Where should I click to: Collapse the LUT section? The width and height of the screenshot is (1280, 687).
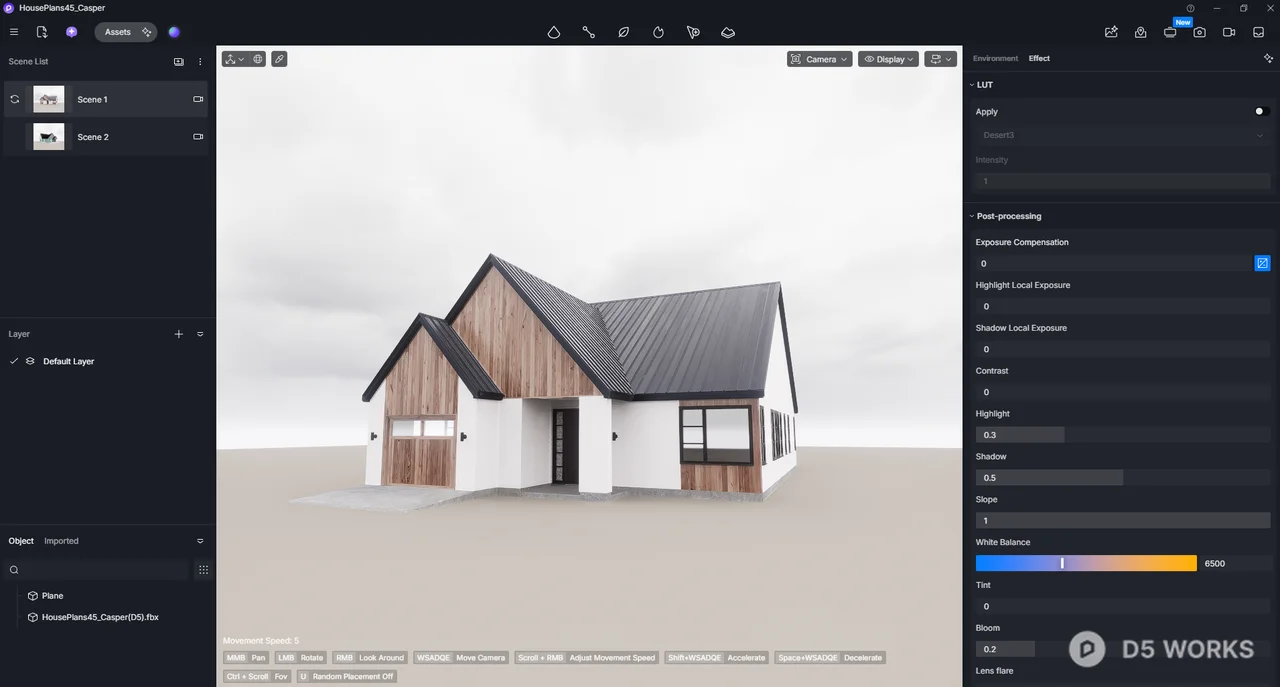click(972, 85)
